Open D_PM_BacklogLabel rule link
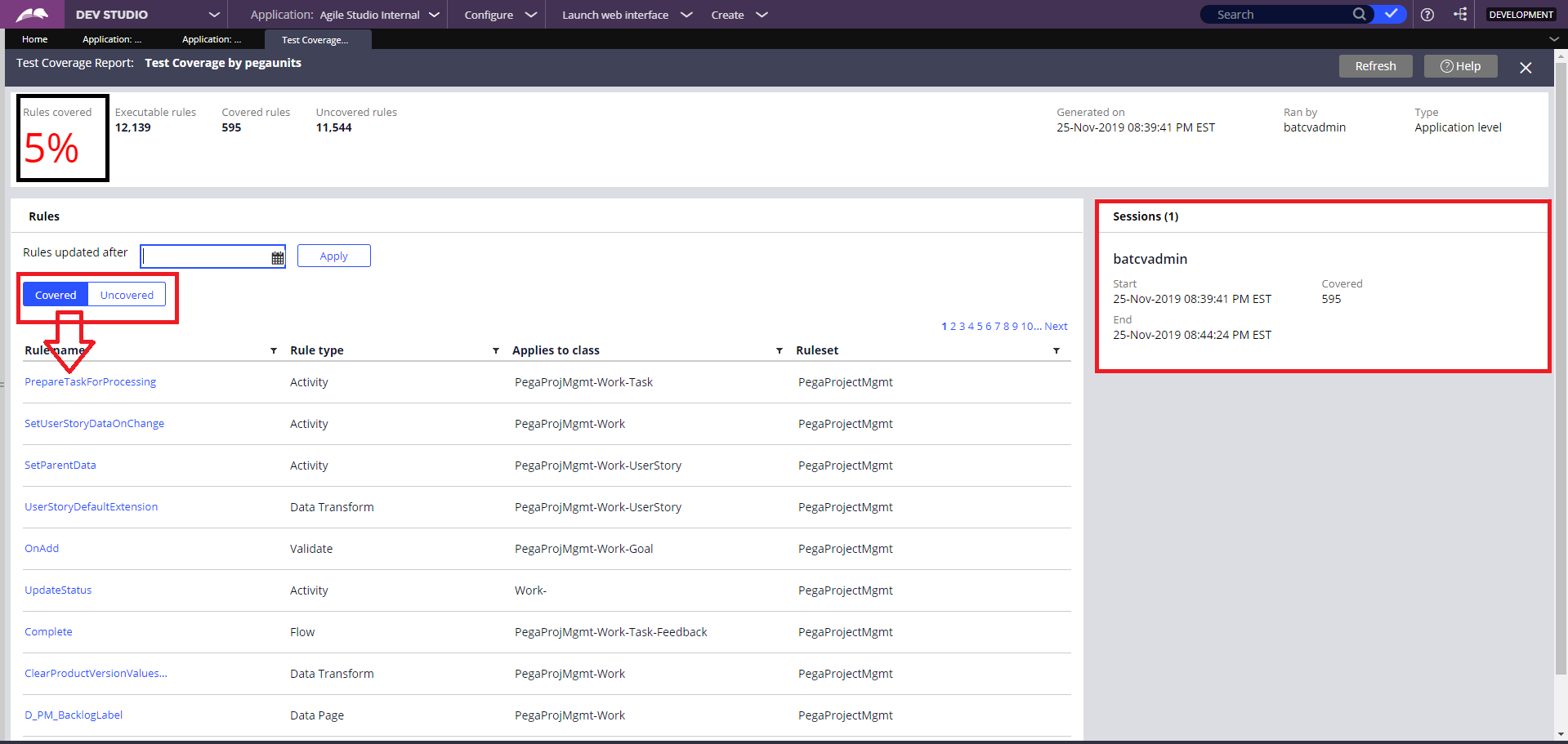The height and width of the screenshot is (744, 1568). tap(74, 715)
